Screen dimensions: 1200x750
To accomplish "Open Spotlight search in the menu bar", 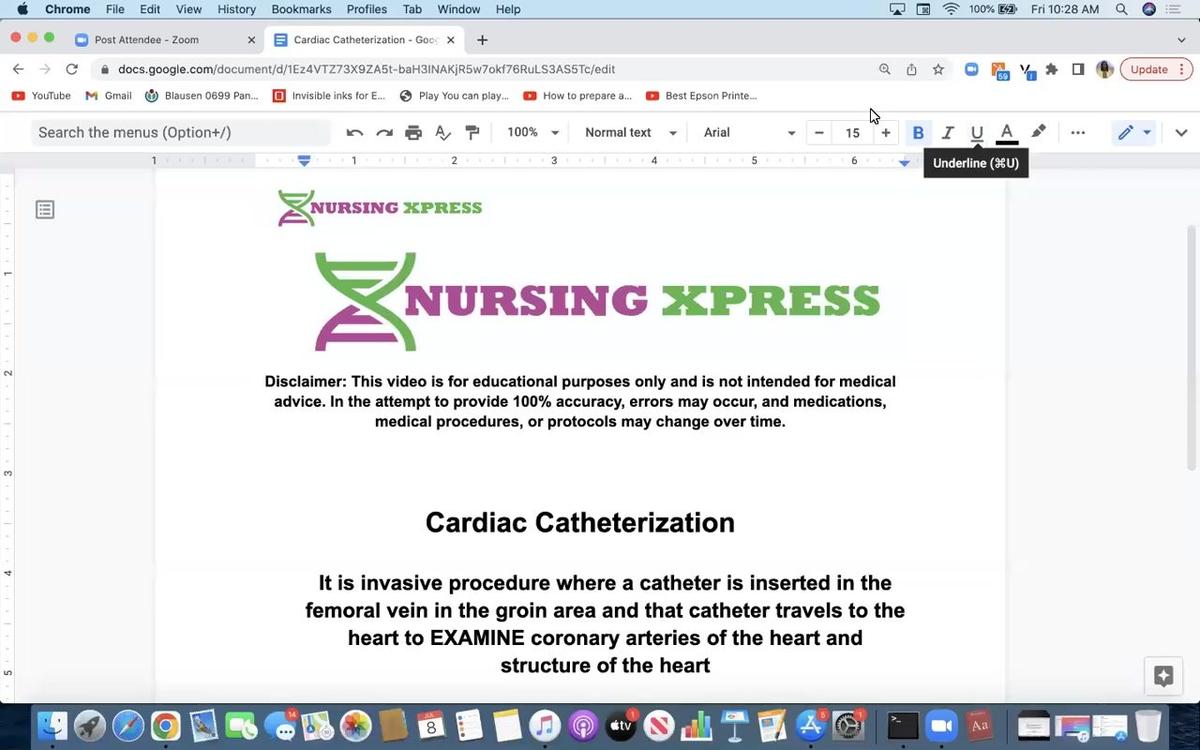I will [1121, 9].
